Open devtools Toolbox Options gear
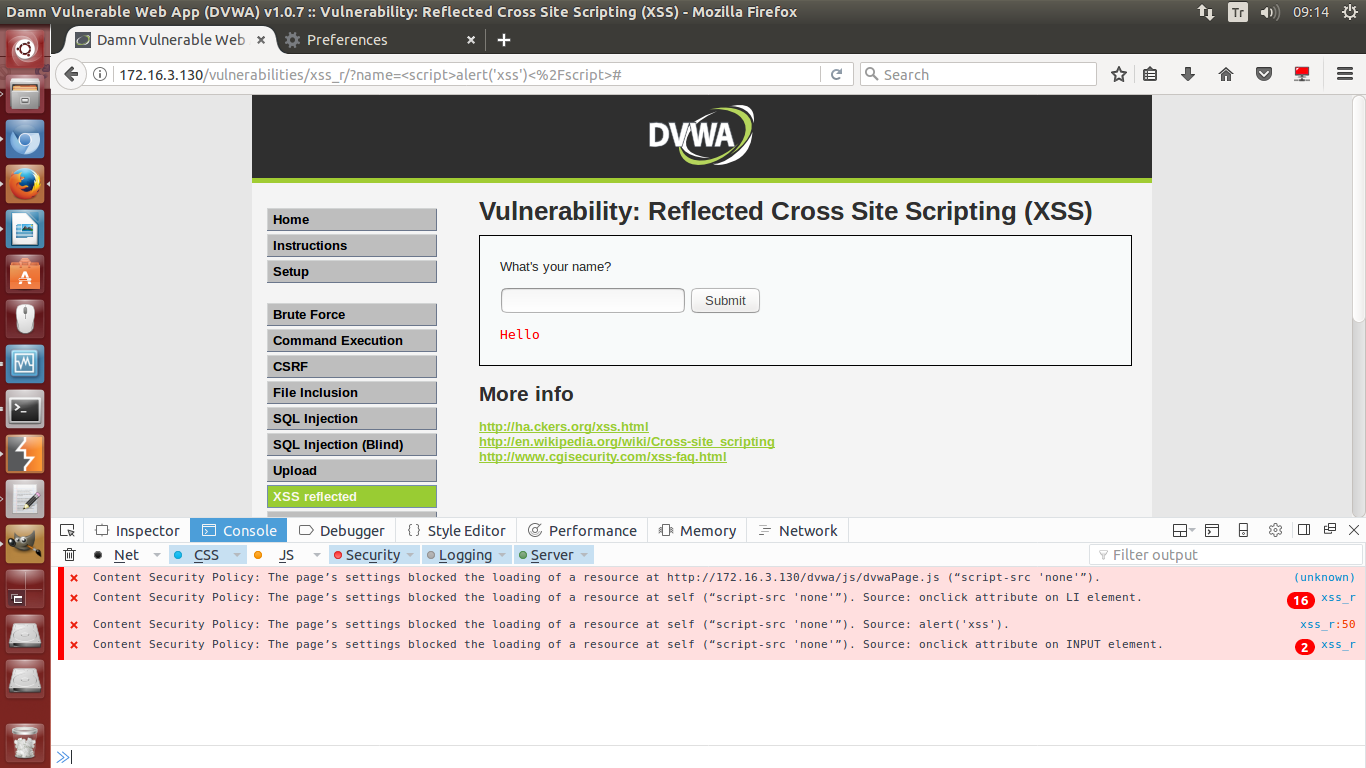The width and height of the screenshot is (1366, 768). coord(1275,530)
